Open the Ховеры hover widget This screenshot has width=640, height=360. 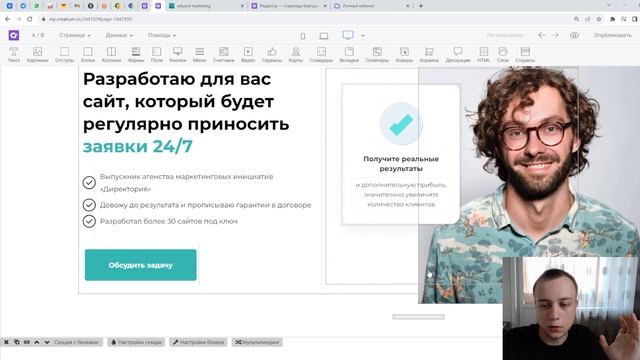coord(404,55)
